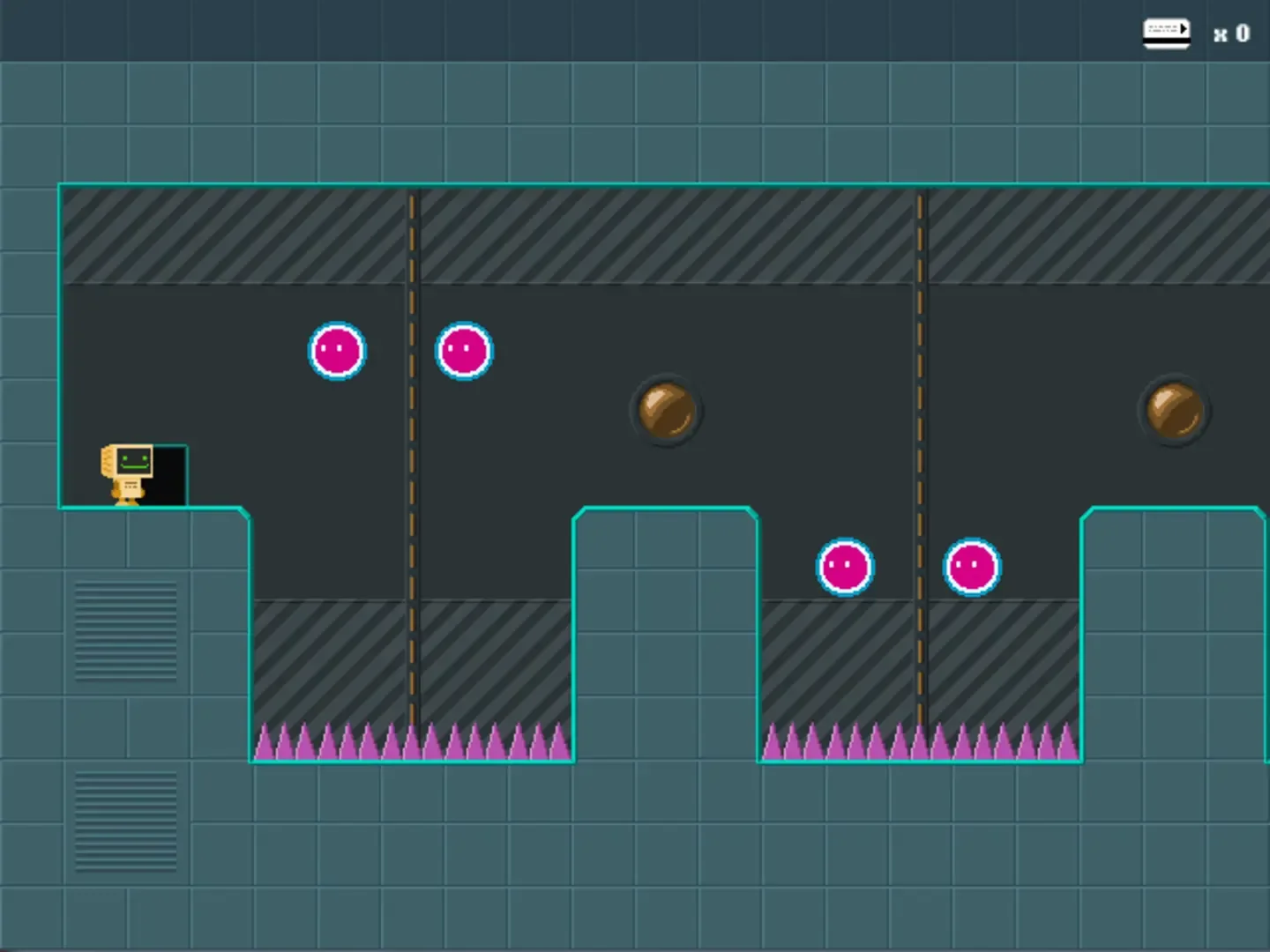1270x952 pixels.
Task: Tap the lower pink blob right of second rail
Action: click(972, 567)
